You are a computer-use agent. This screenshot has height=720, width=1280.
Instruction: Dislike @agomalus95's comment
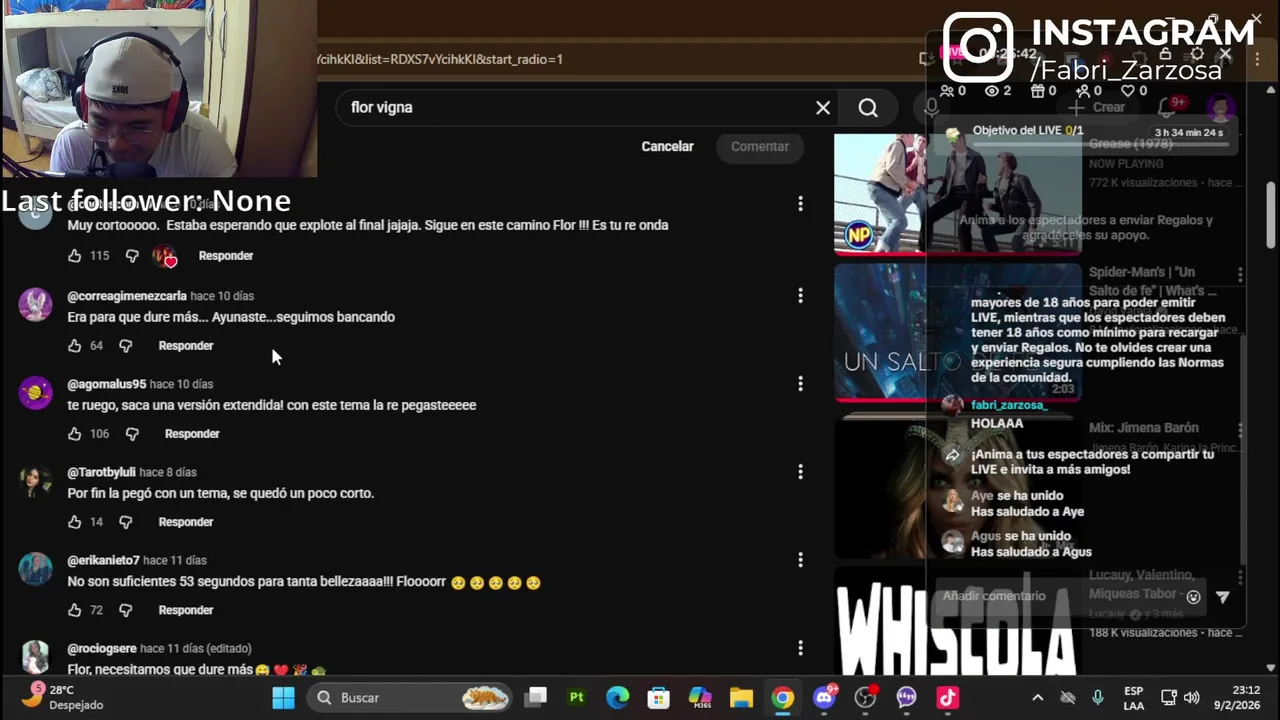point(132,434)
